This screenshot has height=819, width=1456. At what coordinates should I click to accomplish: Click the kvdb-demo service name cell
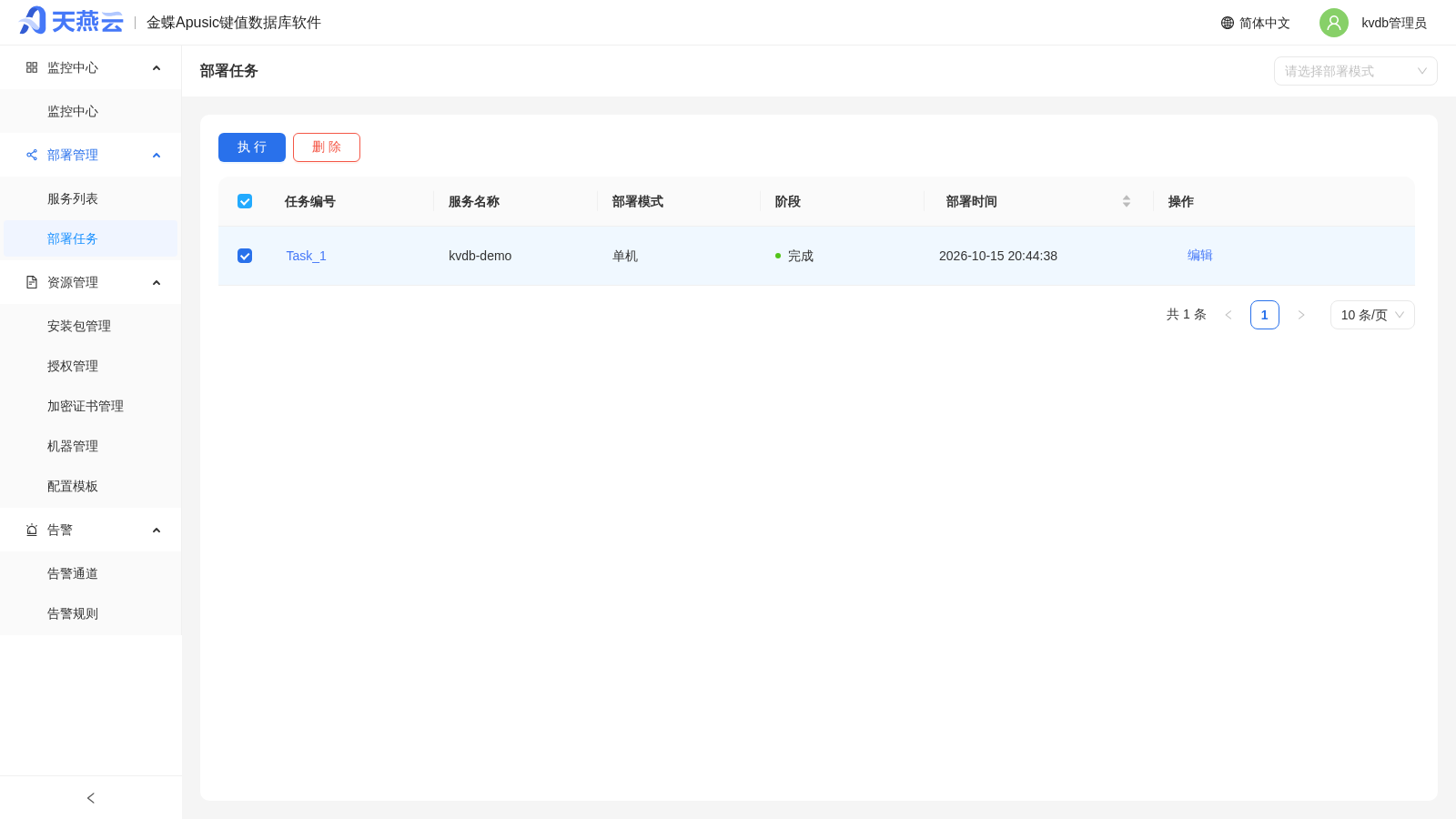click(480, 256)
